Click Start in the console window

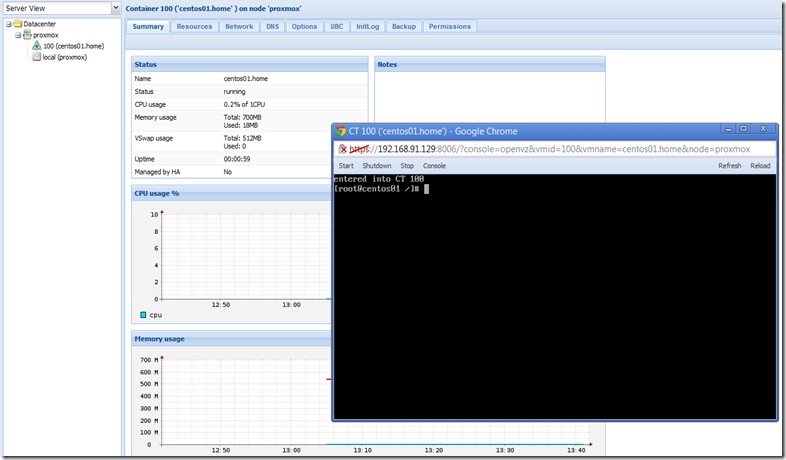[346, 166]
